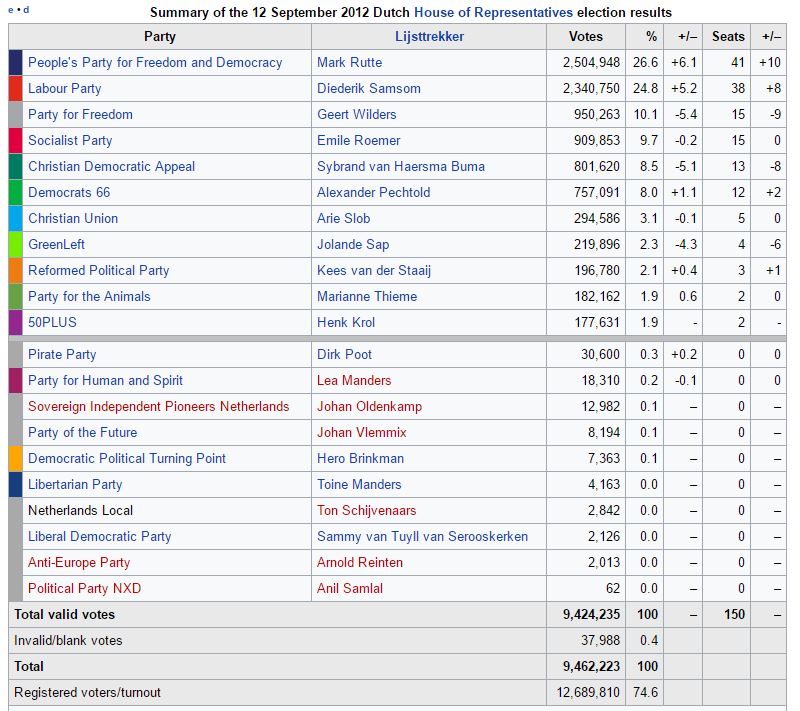
Task: Open the Liberal Democratic Party link
Action: tap(99, 537)
